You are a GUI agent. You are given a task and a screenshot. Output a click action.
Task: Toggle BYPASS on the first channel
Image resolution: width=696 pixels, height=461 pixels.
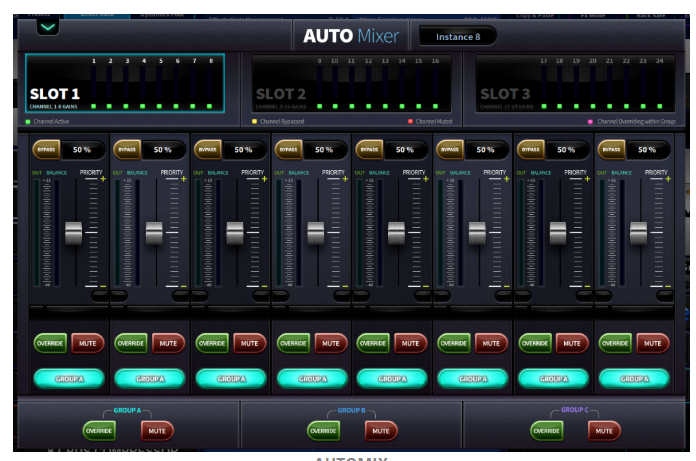[x=46, y=149]
